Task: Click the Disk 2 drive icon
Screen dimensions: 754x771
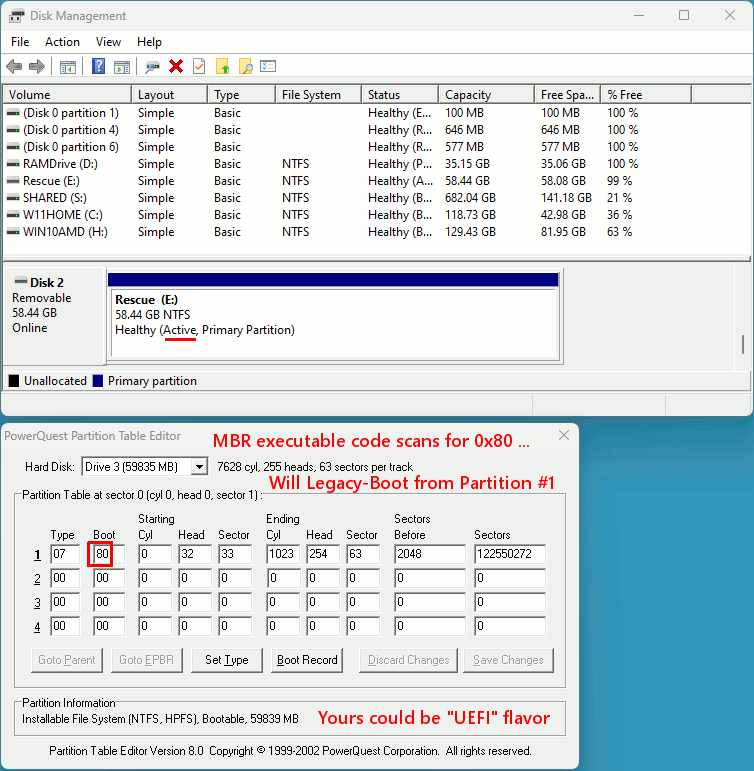Action: 21,281
